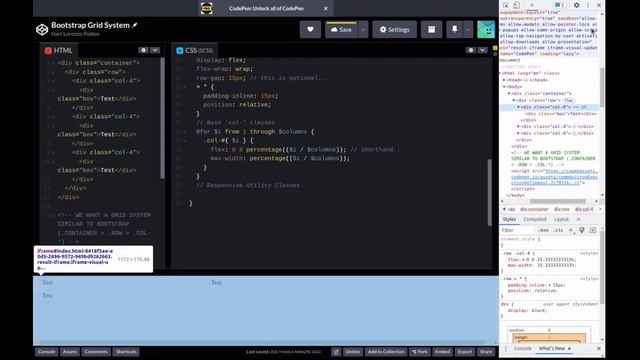Viewport: 640px width, 360px height.
Task: Toggle device toolbar in DevTools
Action: tap(516, 5)
